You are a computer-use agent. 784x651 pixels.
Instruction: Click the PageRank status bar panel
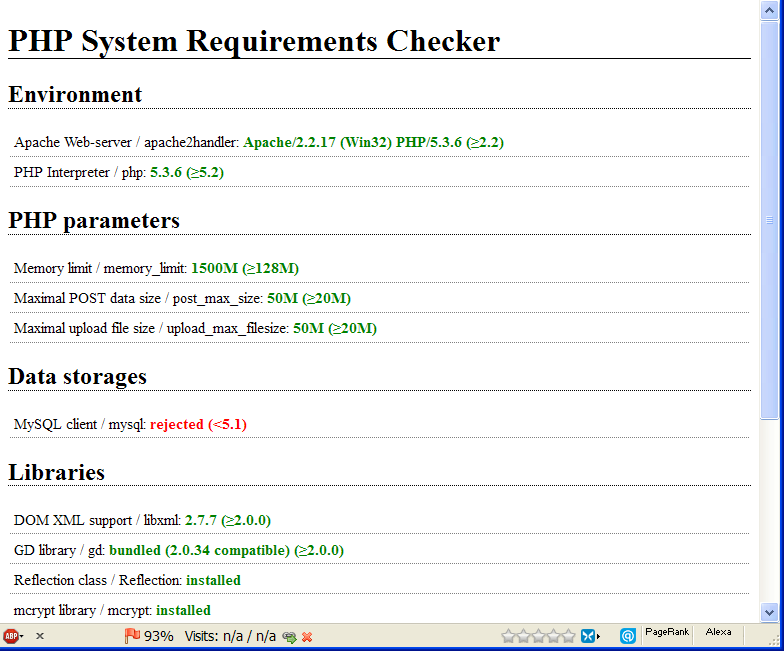(667, 632)
